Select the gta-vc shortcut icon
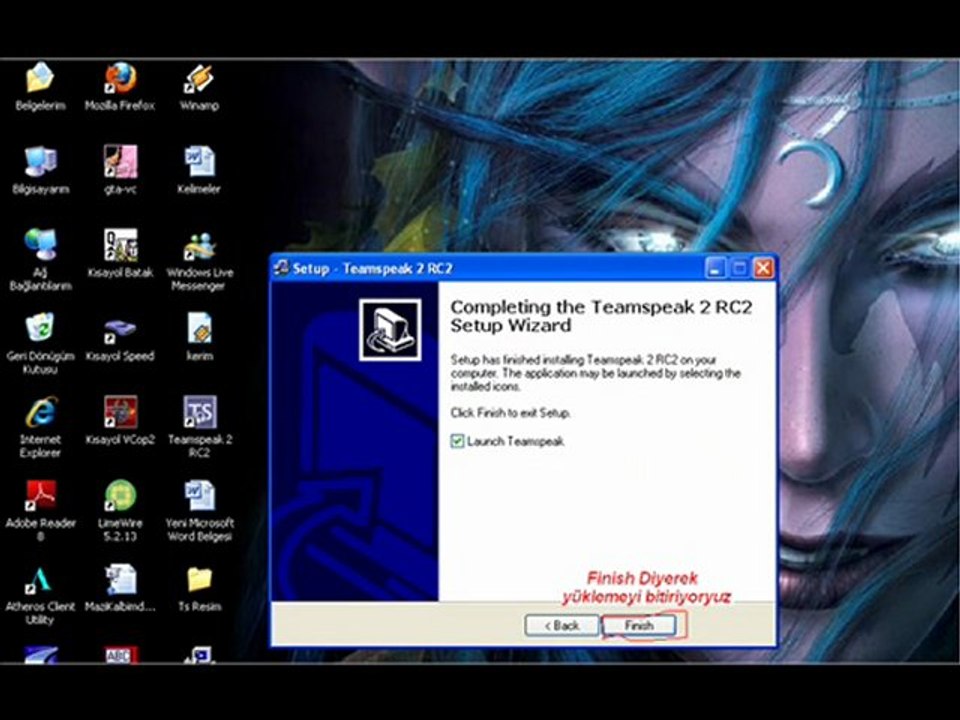Screen dimensions: 960x720 tap(120, 162)
